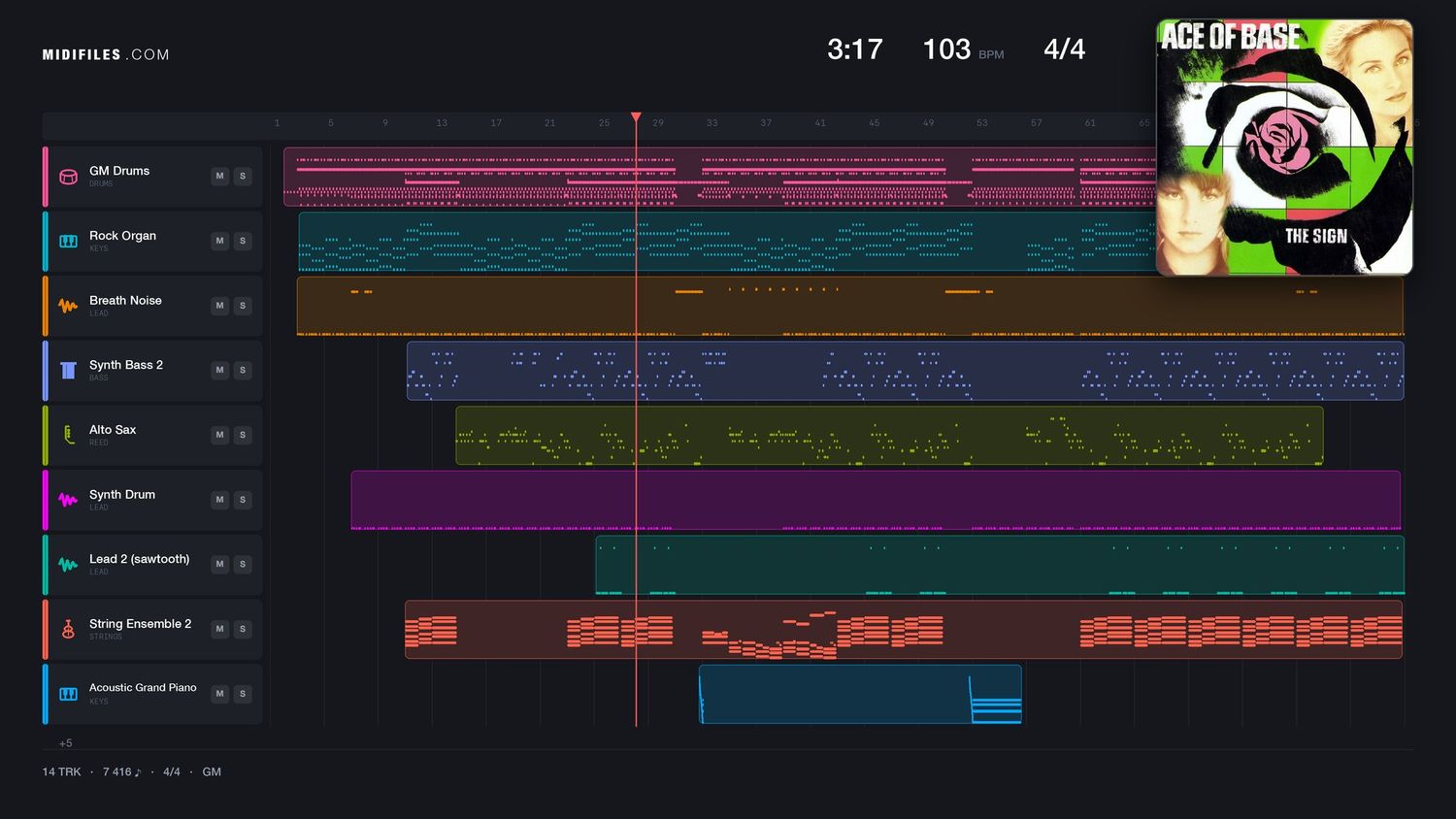Click the GM label in status bar

click(212, 772)
